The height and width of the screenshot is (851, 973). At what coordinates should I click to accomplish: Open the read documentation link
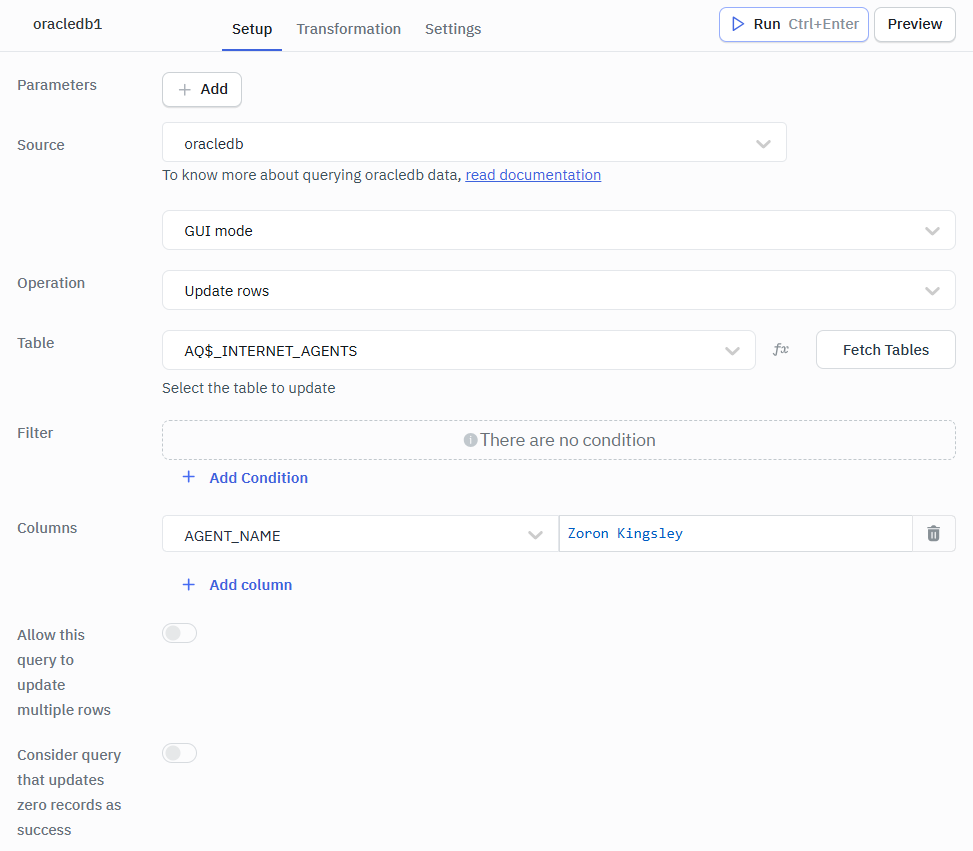[533, 175]
